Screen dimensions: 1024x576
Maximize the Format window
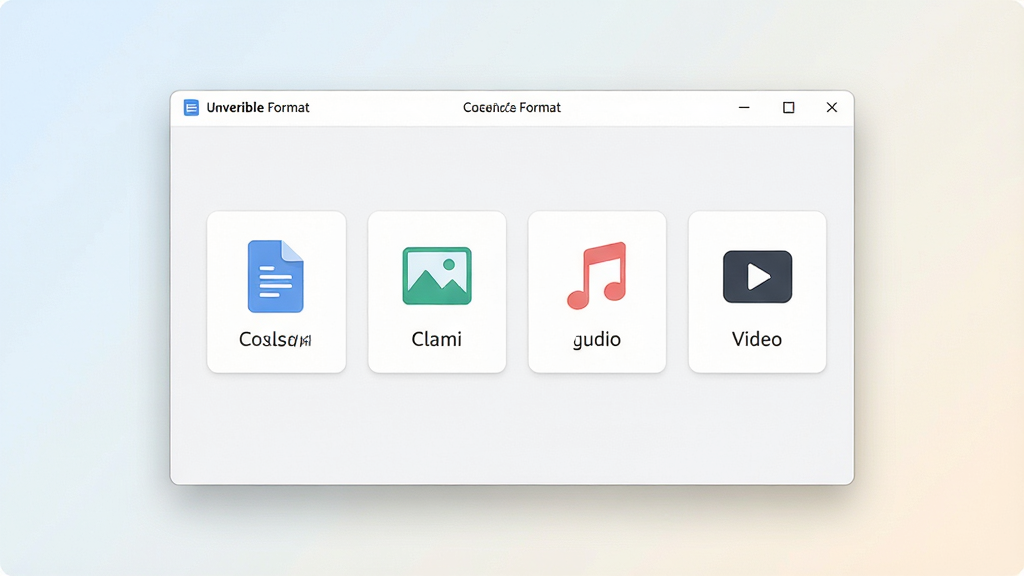789,108
